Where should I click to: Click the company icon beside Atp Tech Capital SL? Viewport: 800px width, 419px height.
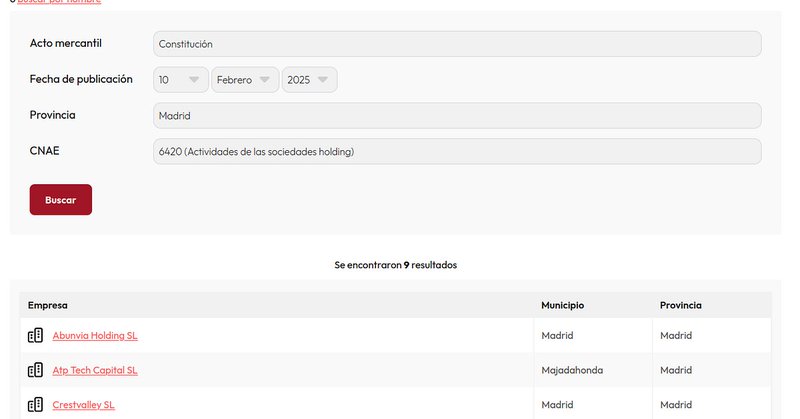(35, 370)
